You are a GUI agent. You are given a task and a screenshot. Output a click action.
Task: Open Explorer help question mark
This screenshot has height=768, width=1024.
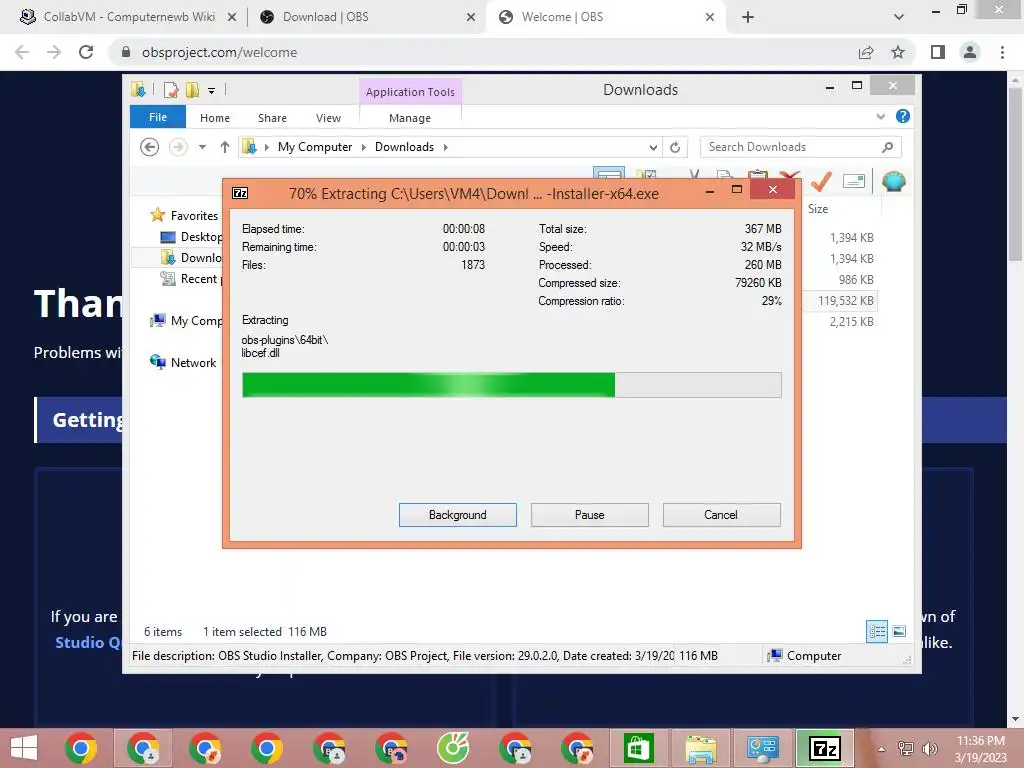point(903,116)
